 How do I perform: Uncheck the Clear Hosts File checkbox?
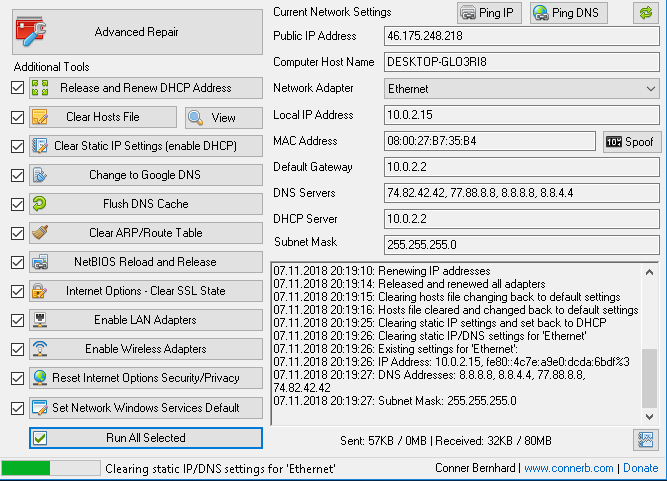pyautogui.click(x=17, y=117)
